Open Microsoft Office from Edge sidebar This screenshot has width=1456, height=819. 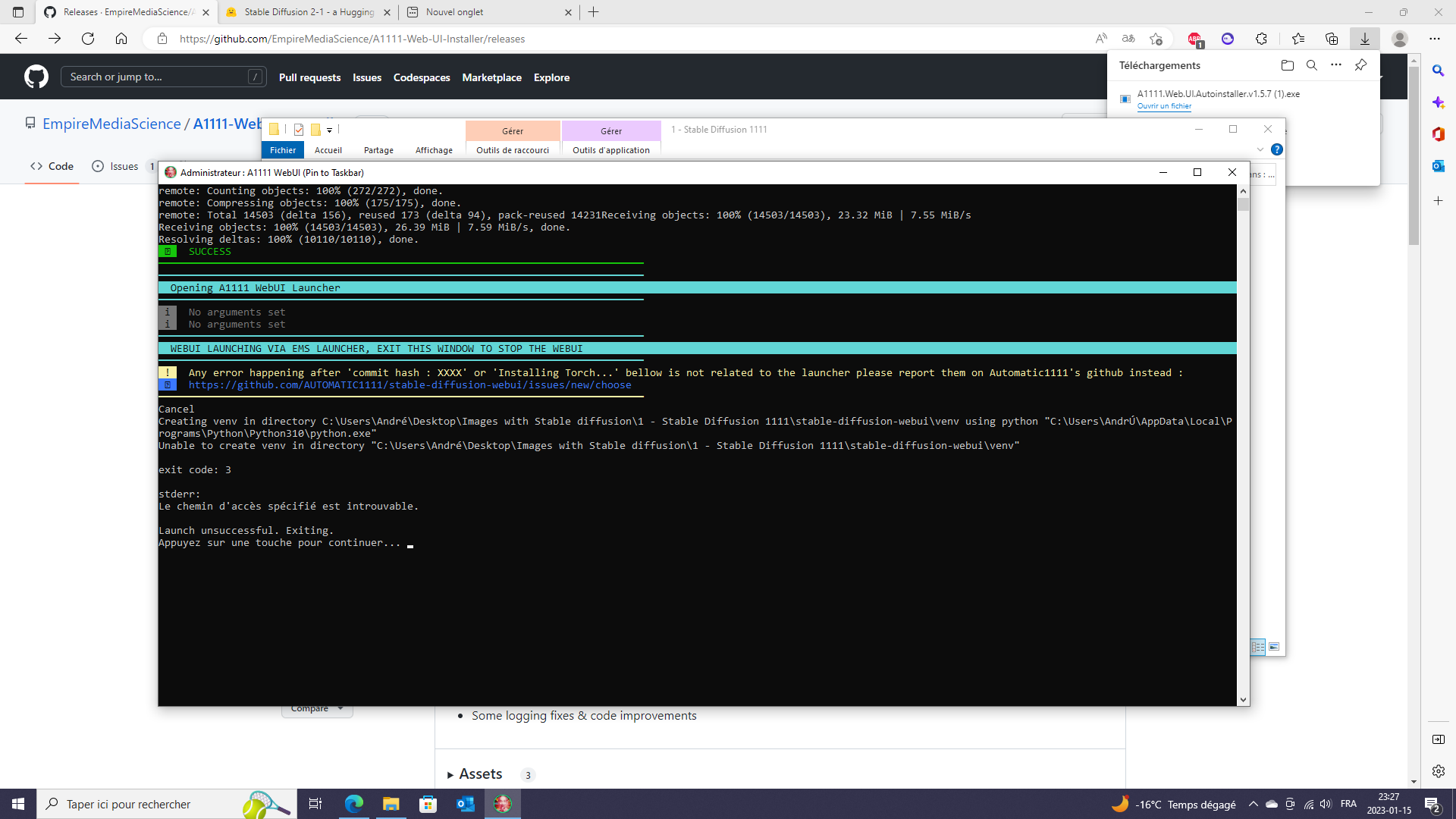click(1439, 134)
